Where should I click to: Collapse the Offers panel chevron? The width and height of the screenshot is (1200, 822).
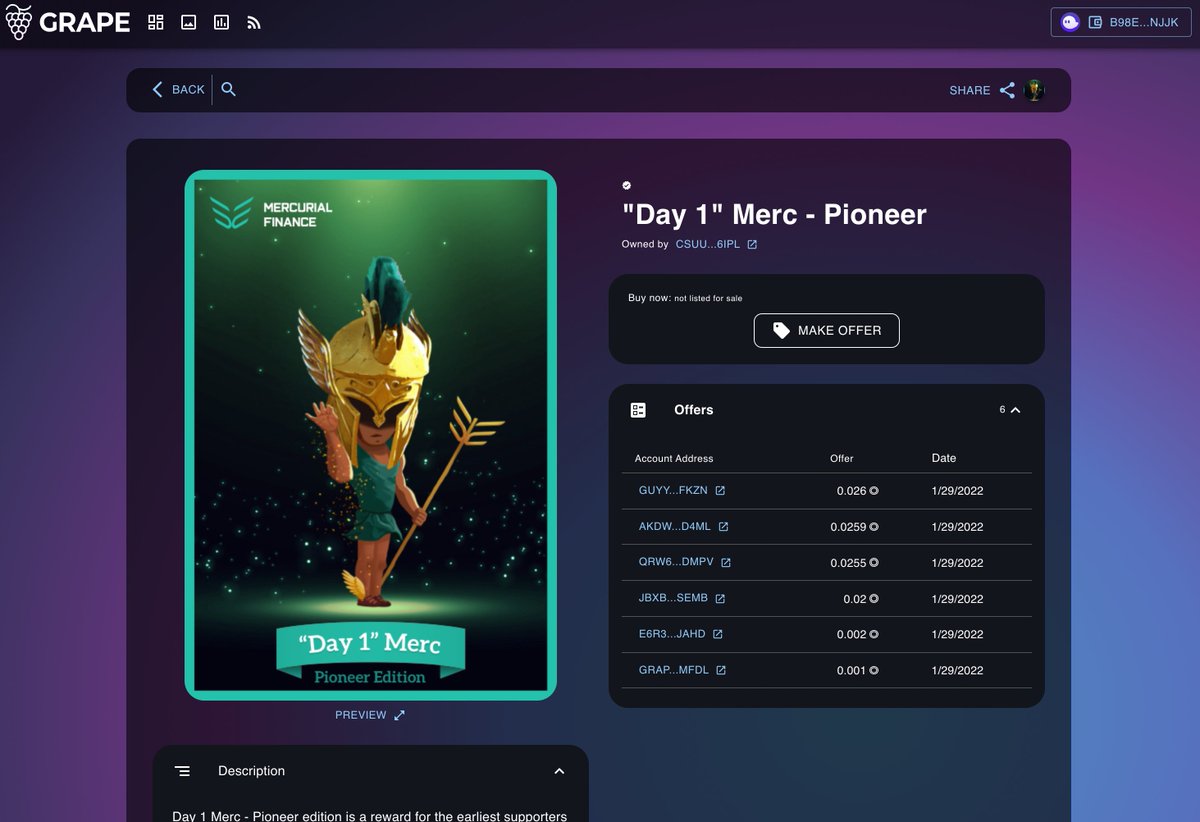pyautogui.click(x=1015, y=410)
